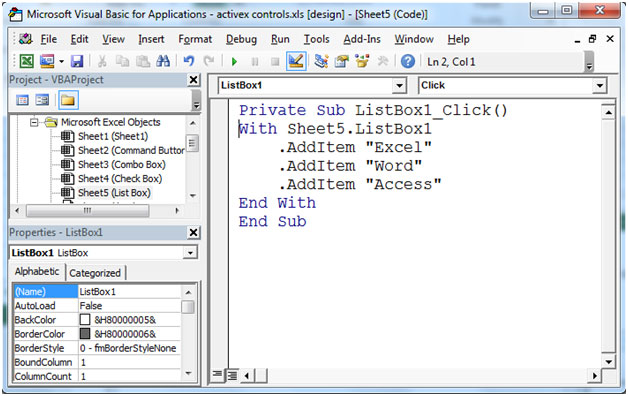Open the Format menu
The image size is (628, 396).
[x=195, y=39]
